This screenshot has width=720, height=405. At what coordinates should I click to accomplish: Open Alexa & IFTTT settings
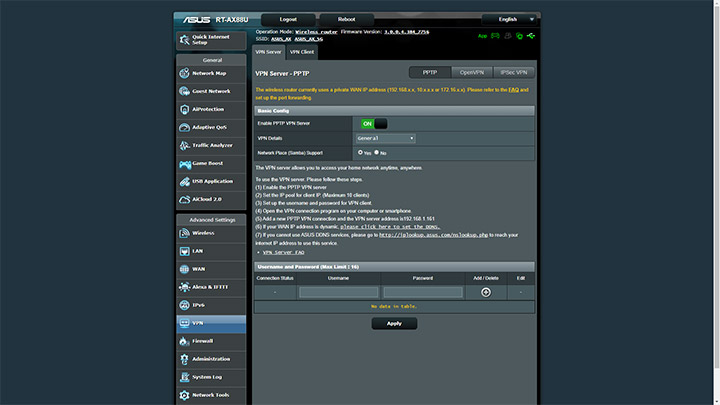tap(211, 287)
